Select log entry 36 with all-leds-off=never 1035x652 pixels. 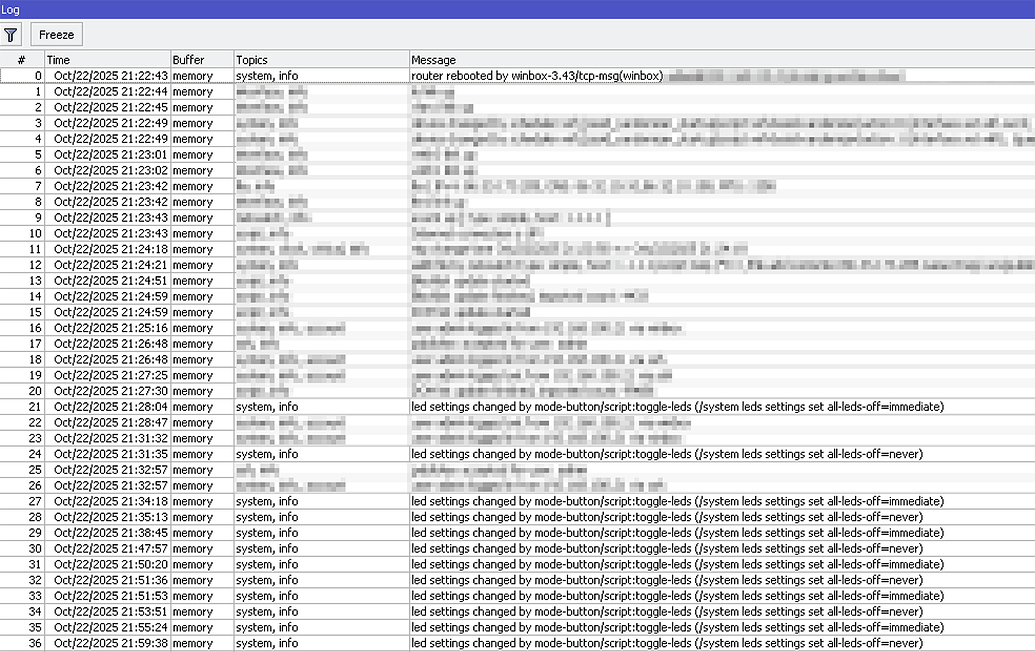tap(500, 643)
